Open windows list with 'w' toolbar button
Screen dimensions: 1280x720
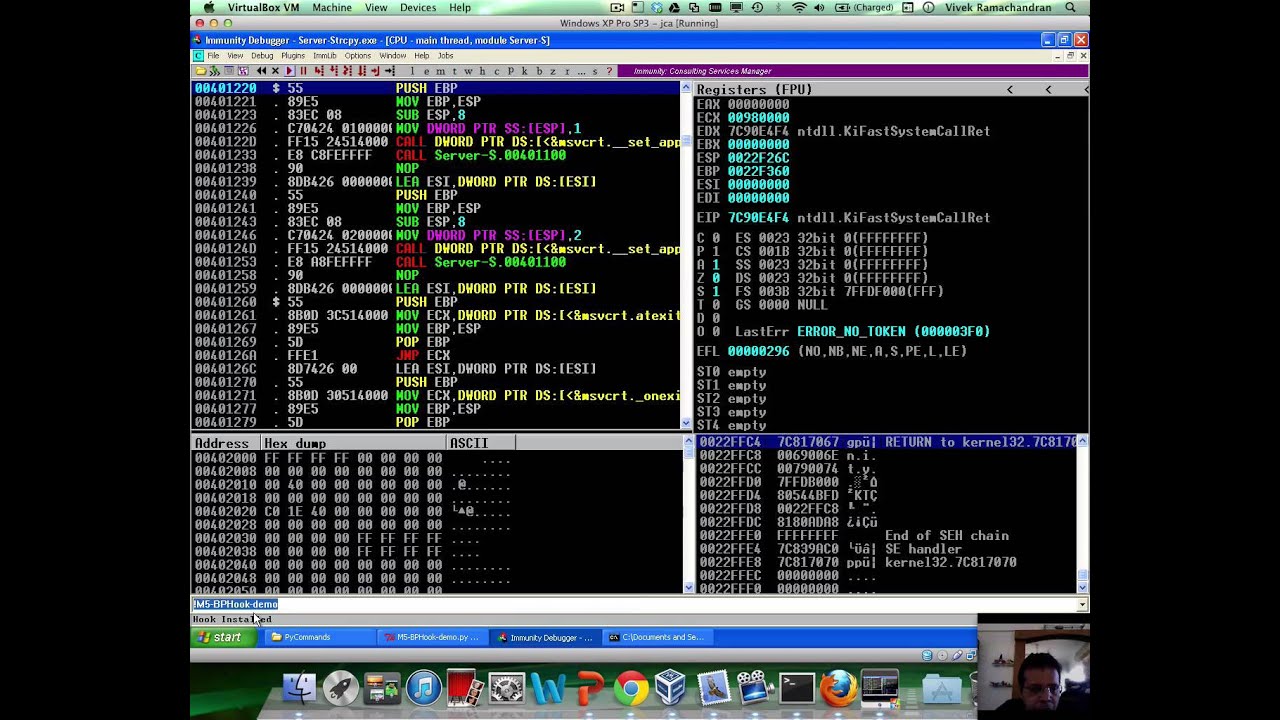468,71
